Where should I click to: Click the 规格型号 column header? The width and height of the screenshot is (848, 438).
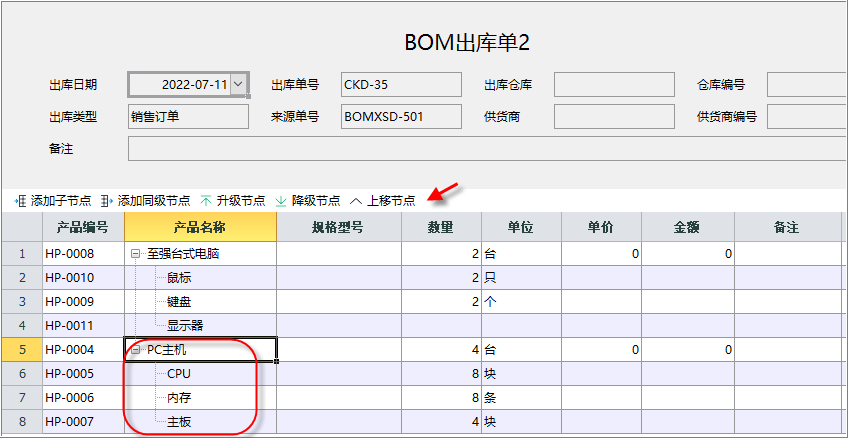[x=339, y=228]
